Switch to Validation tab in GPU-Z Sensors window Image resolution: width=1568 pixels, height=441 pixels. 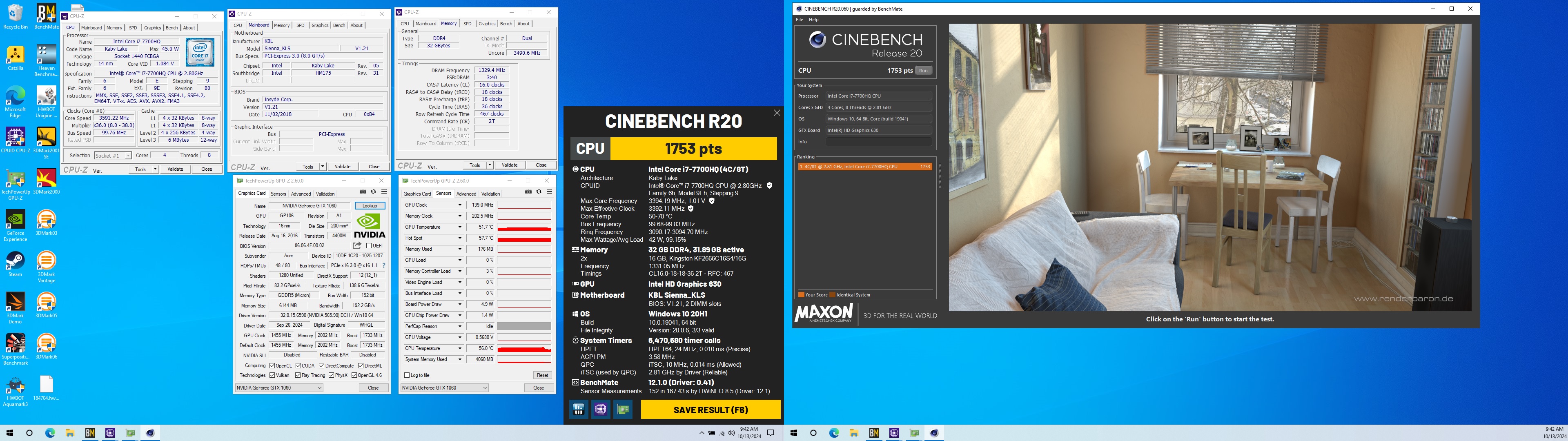[x=490, y=194]
